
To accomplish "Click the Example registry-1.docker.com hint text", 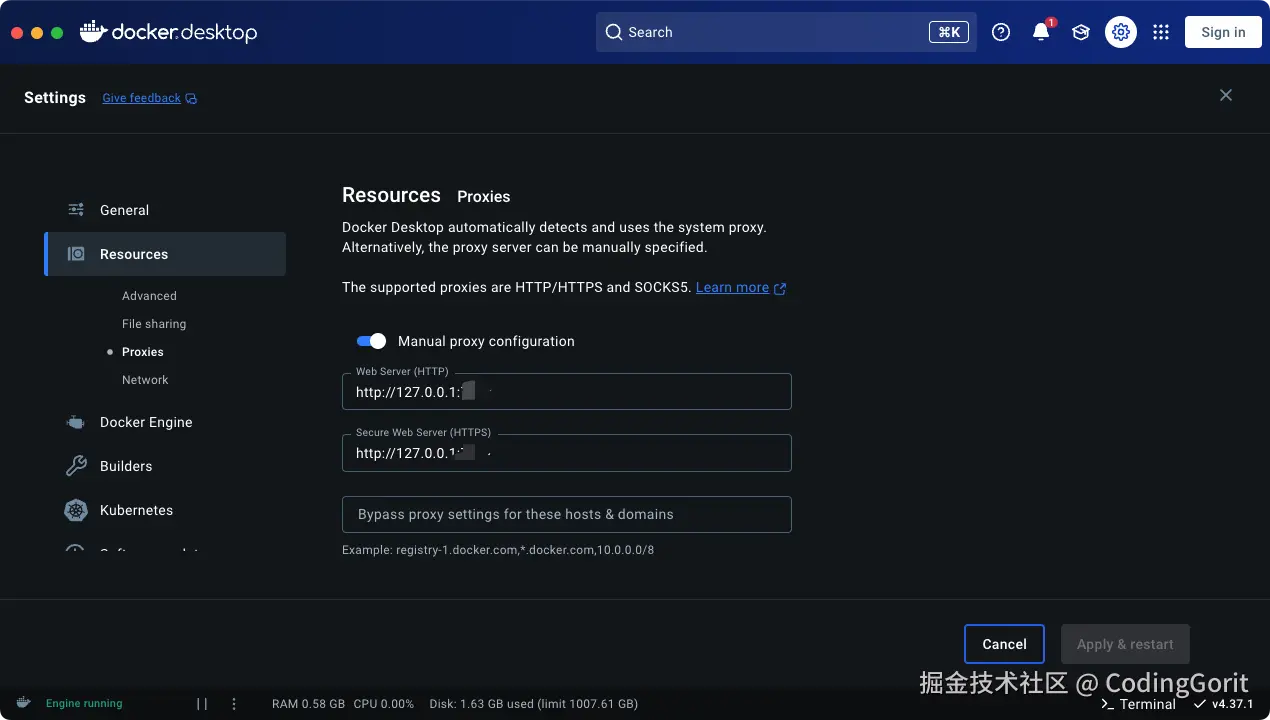I will 498,550.
